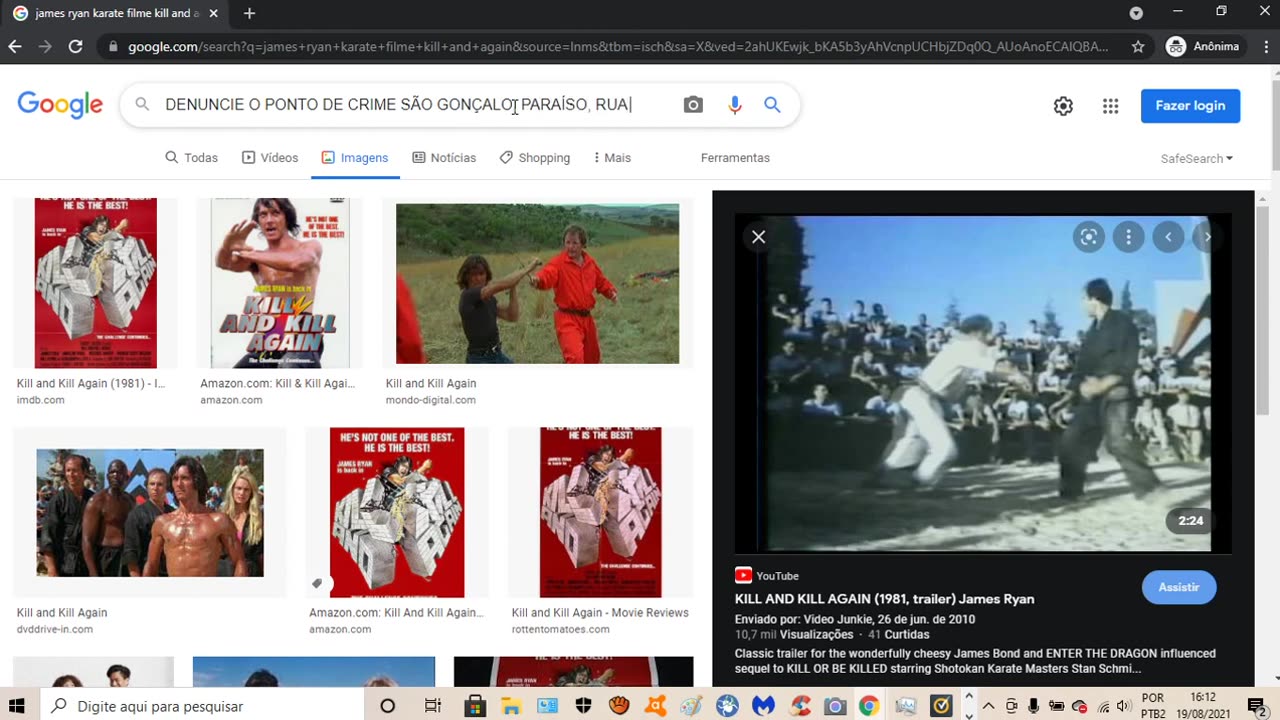Click taskbar search box
The image size is (1280, 720).
202,706
